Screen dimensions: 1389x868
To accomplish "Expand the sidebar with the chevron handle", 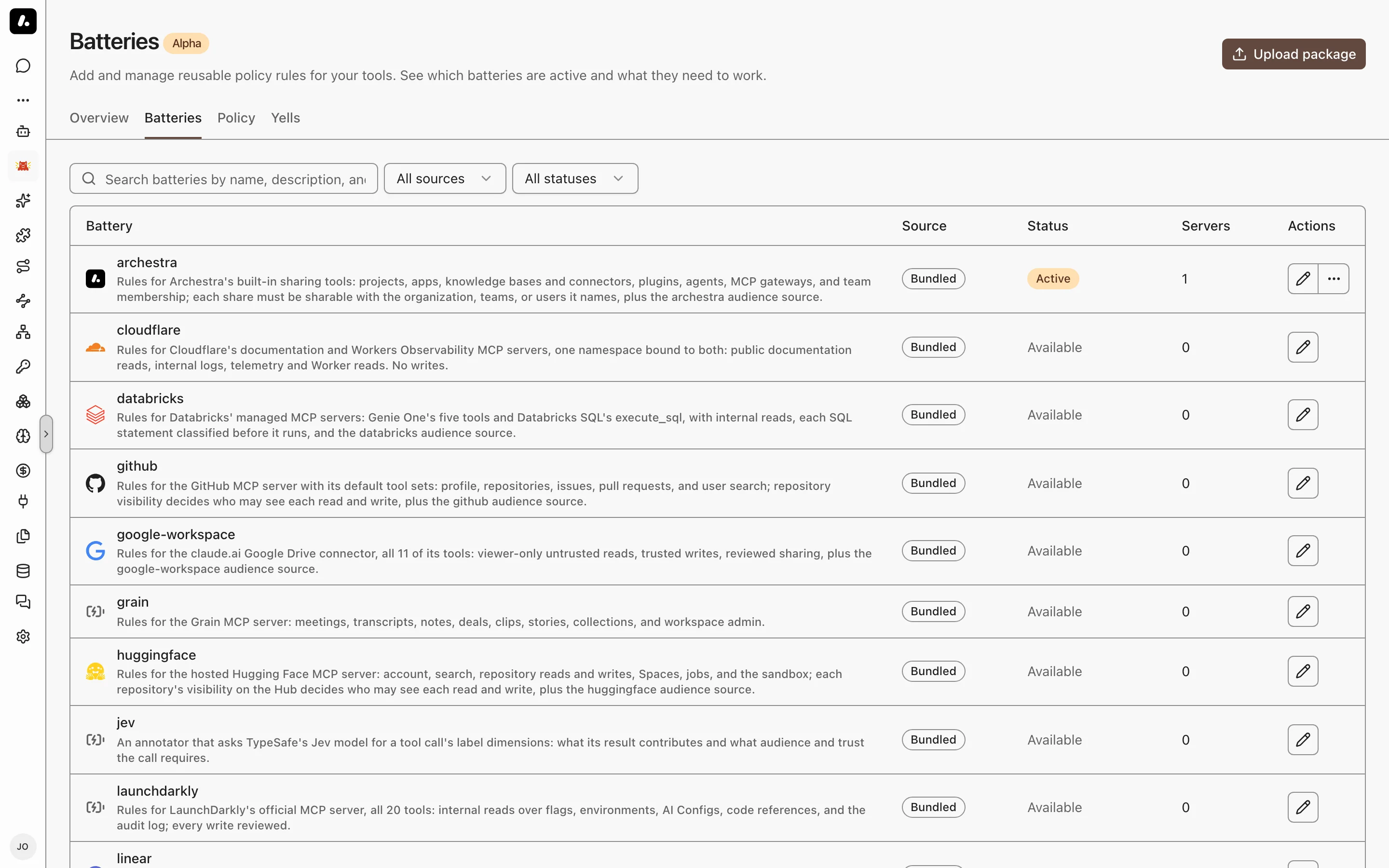I will coord(46,434).
